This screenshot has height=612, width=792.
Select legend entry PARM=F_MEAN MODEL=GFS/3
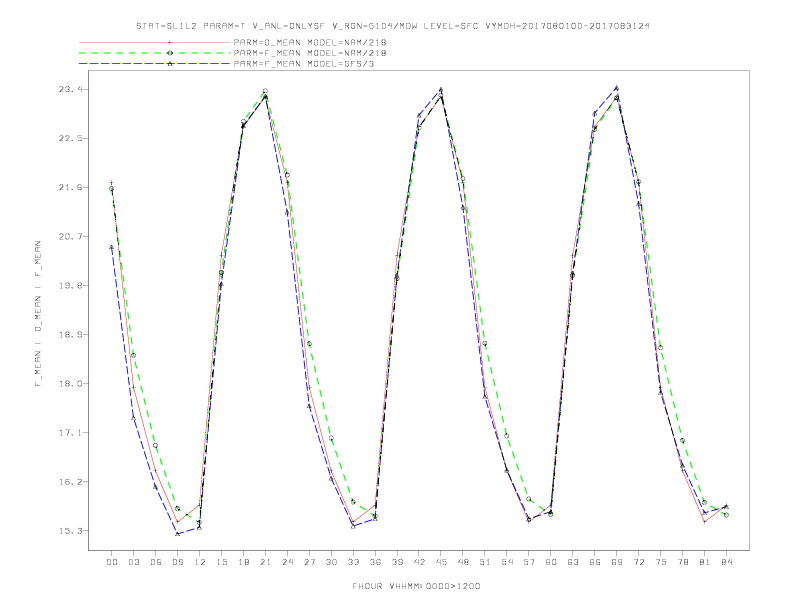pos(304,64)
